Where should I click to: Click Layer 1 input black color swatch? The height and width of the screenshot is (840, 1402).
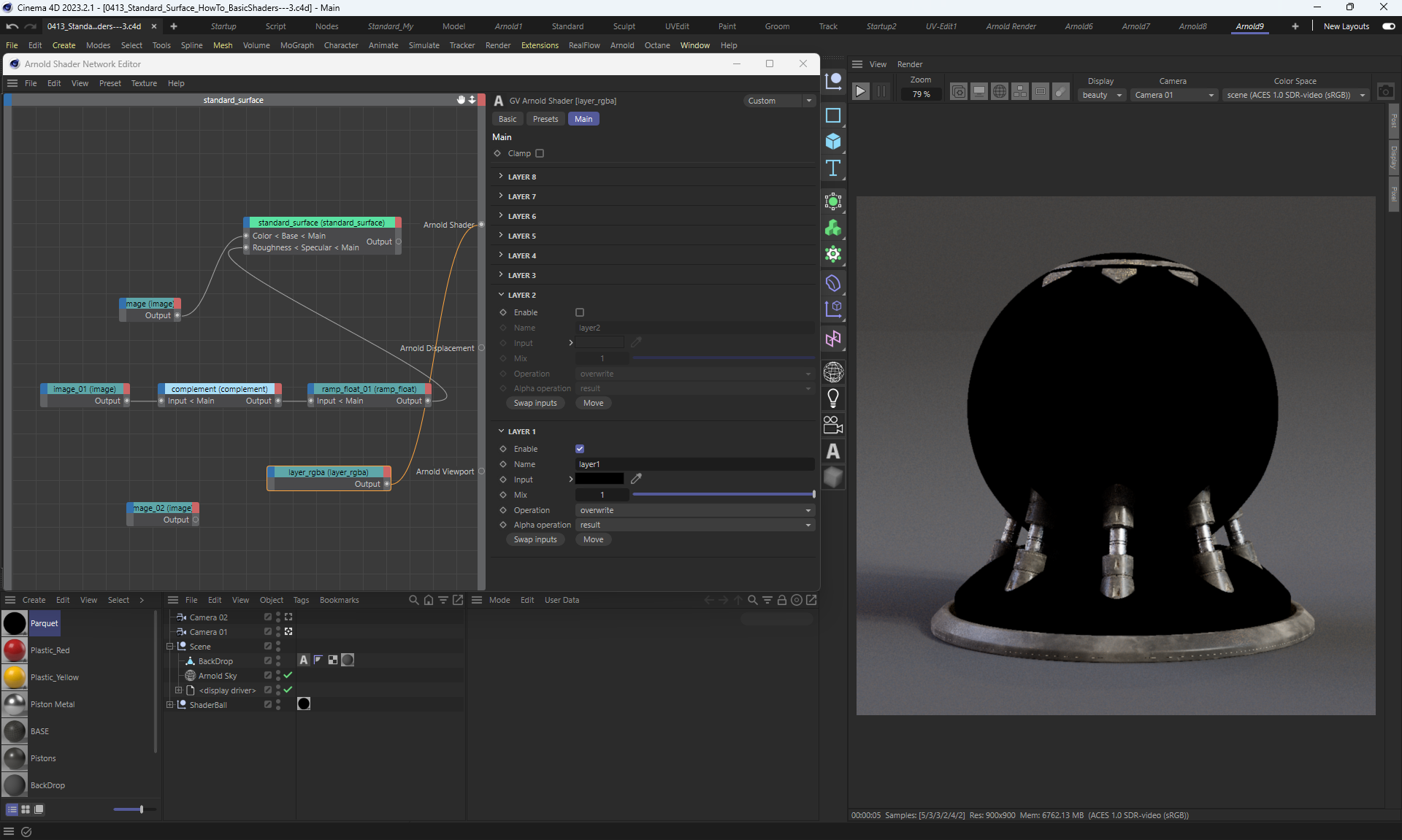coord(600,479)
